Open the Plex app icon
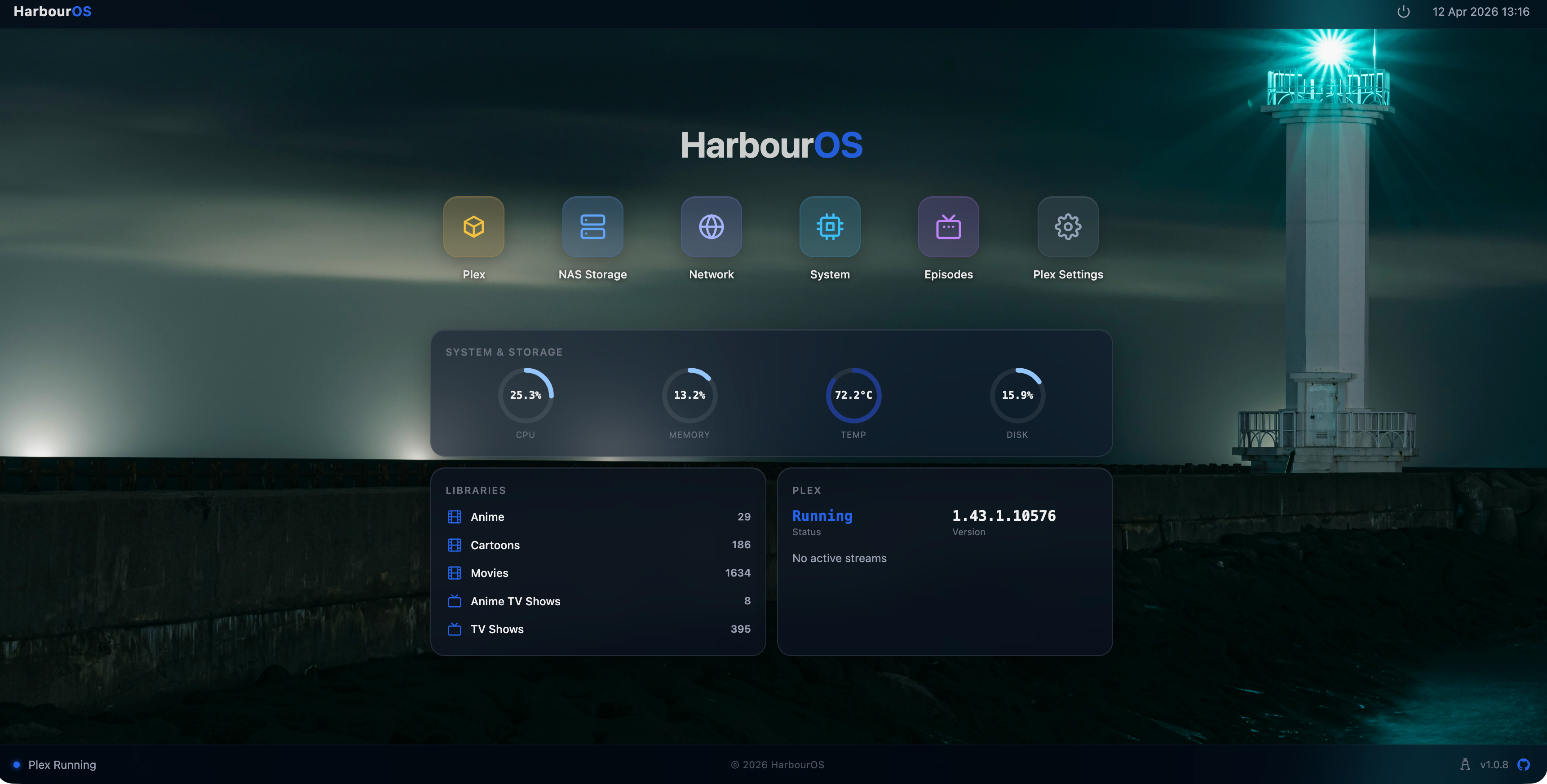The width and height of the screenshot is (1547, 784). (473, 227)
